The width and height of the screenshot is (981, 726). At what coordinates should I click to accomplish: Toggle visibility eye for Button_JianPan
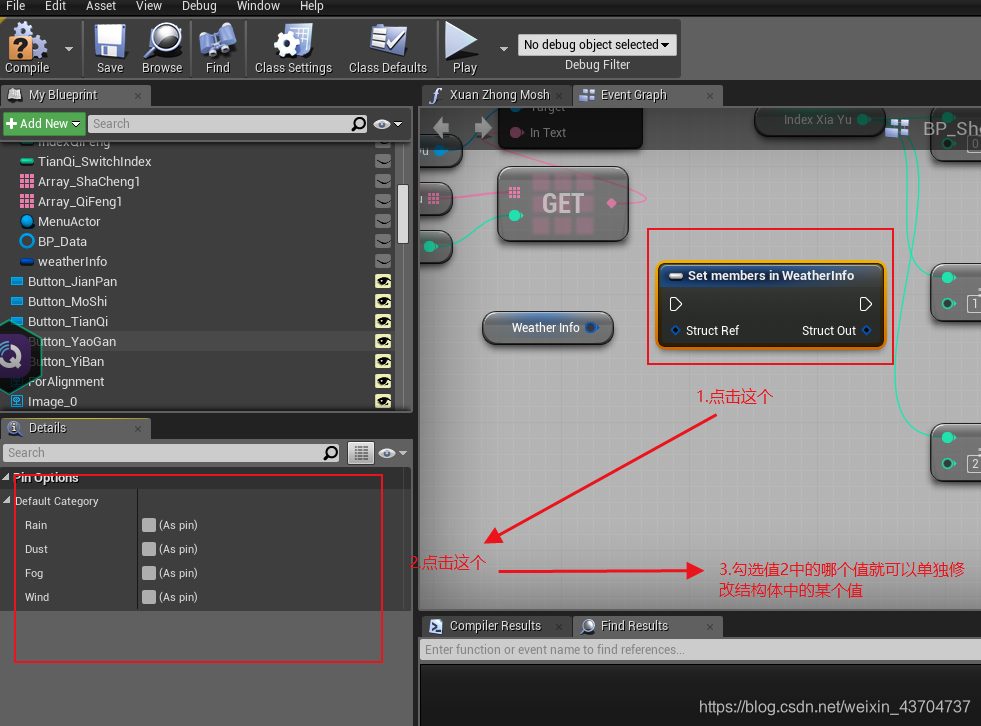pyautogui.click(x=383, y=282)
